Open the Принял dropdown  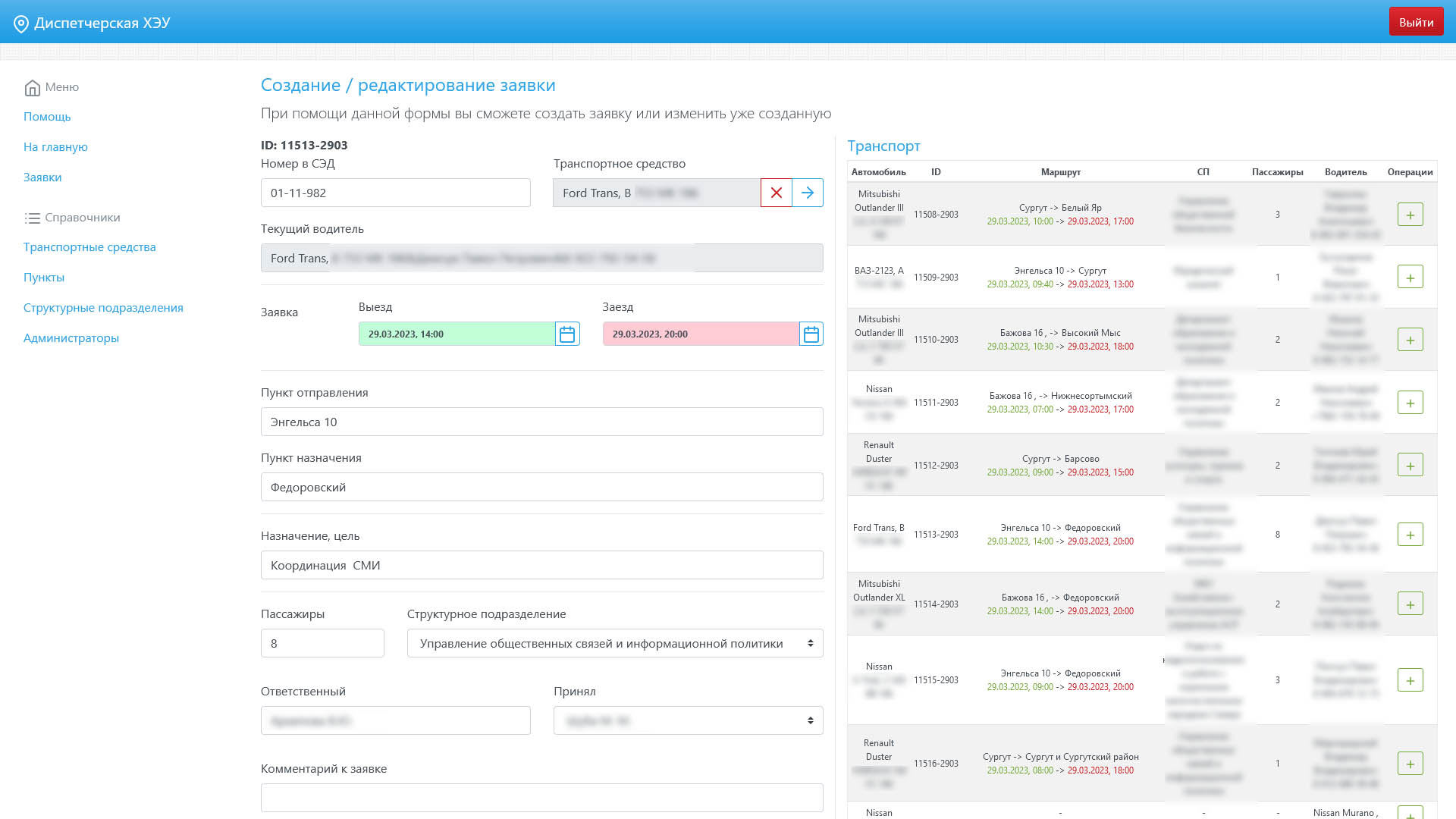click(688, 720)
